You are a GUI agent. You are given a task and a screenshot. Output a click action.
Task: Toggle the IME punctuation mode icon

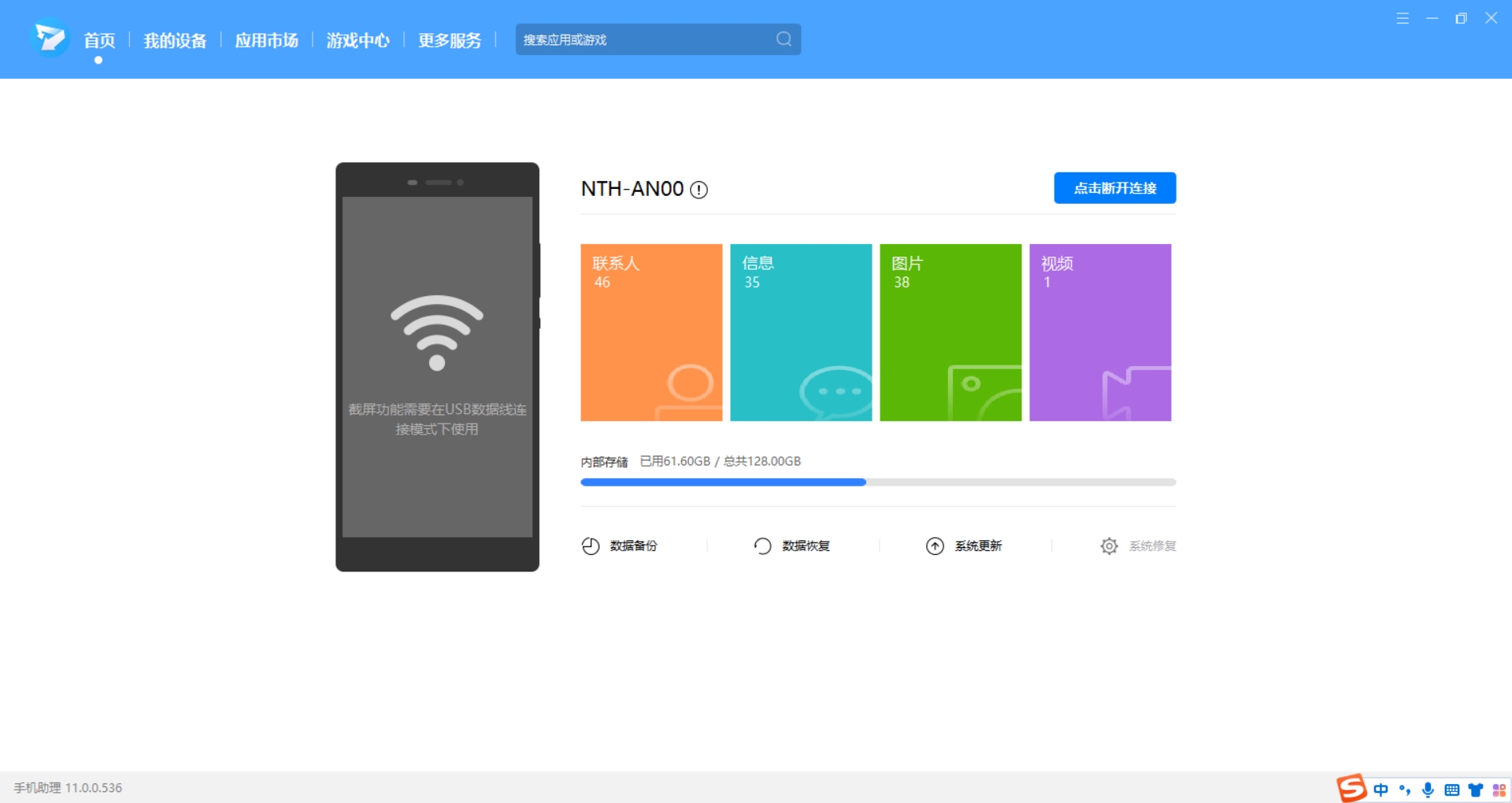tap(1405, 790)
